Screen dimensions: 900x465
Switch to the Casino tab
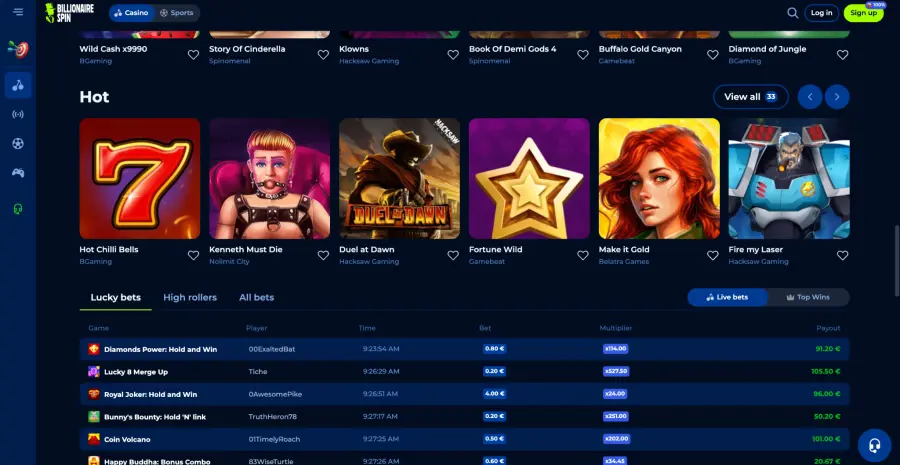131,13
